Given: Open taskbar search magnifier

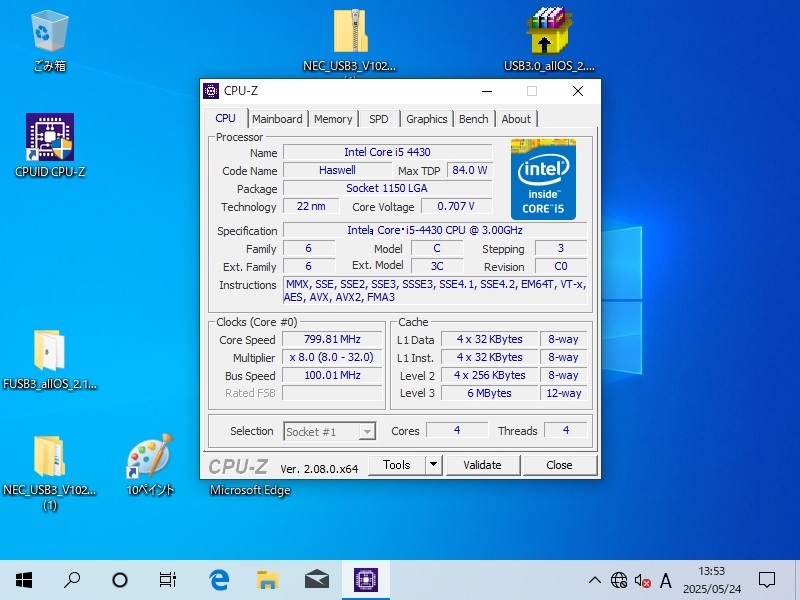Looking at the screenshot, I should [72, 580].
